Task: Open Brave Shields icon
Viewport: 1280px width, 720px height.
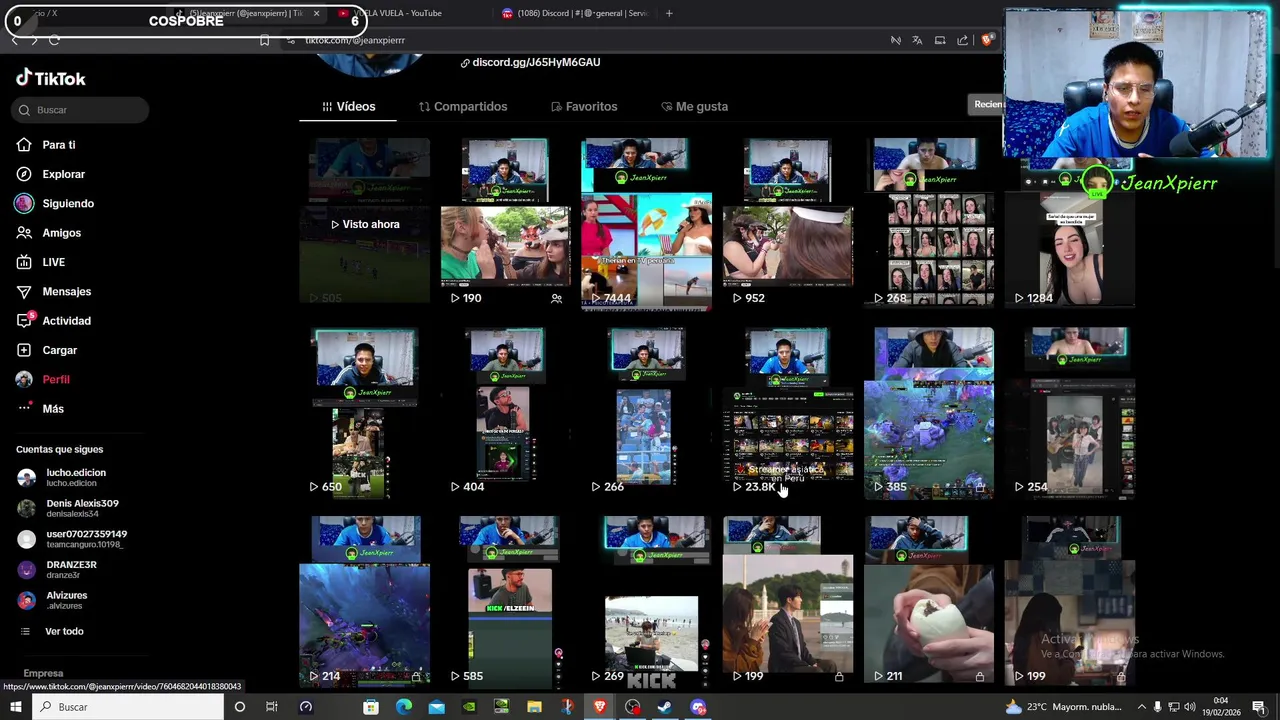Action: tap(987, 40)
